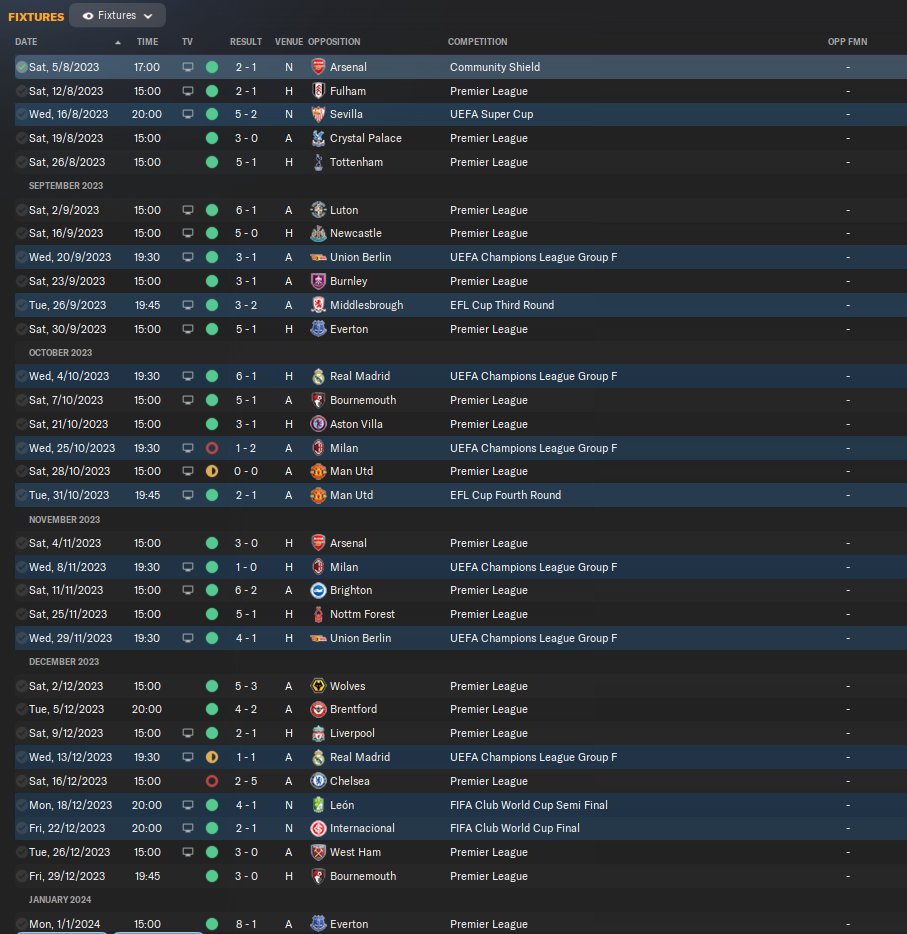Screen dimensions: 907x934
Task: Open the 2 - 5 result against Chelsea
Action: click(x=246, y=781)
